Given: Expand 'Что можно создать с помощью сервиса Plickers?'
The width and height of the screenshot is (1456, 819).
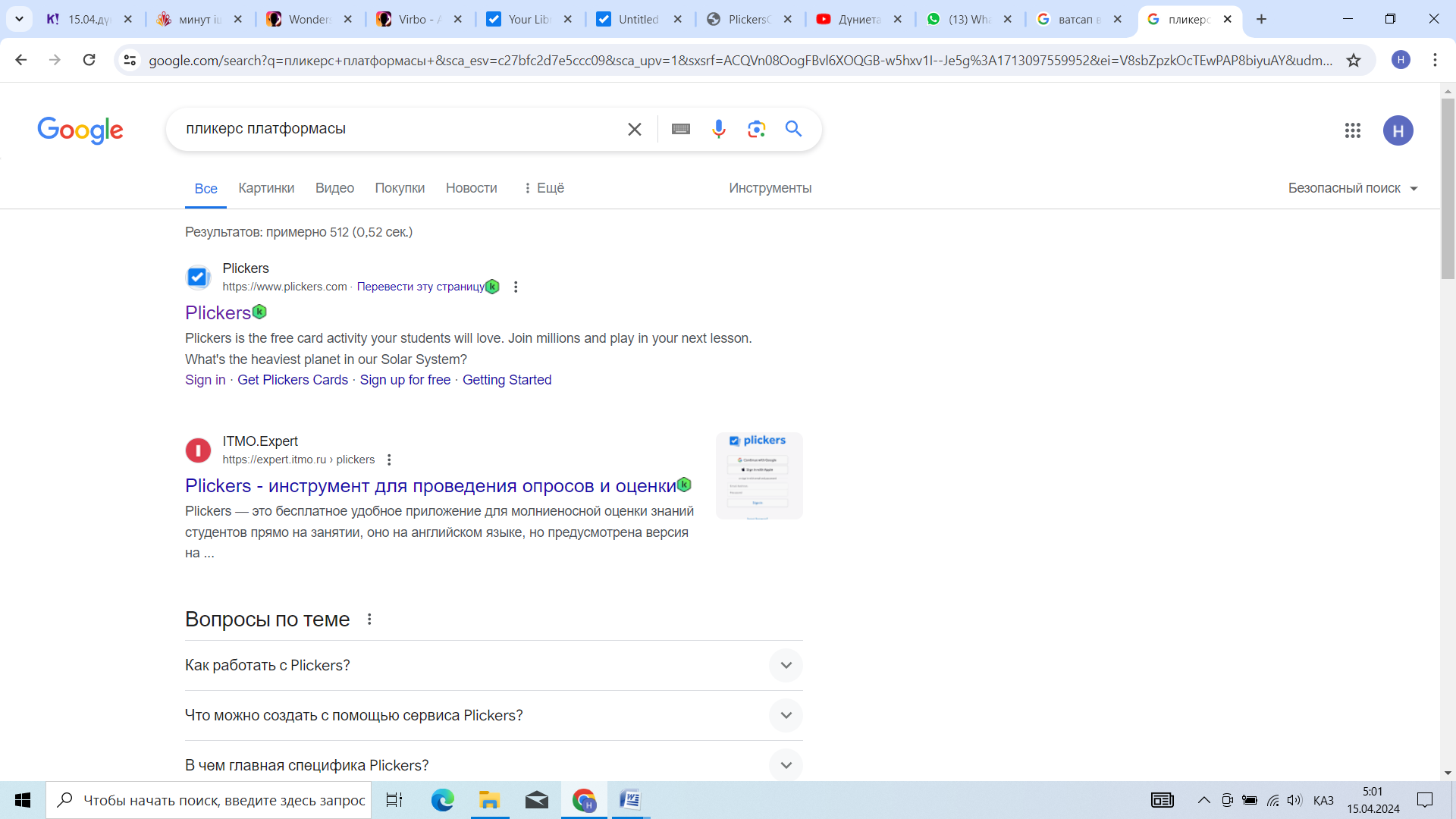Looking at the screenshot, I should click(786, 715).
